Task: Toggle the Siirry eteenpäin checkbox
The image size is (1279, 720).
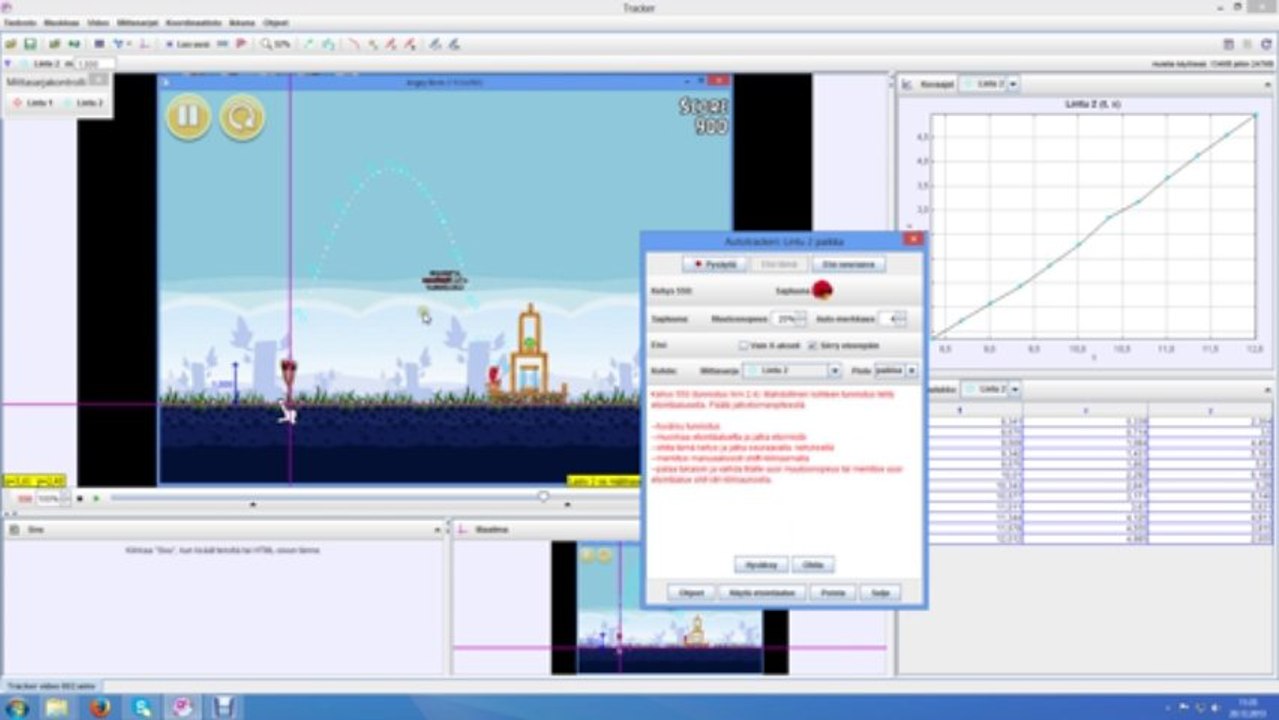Action: [811, 345]
